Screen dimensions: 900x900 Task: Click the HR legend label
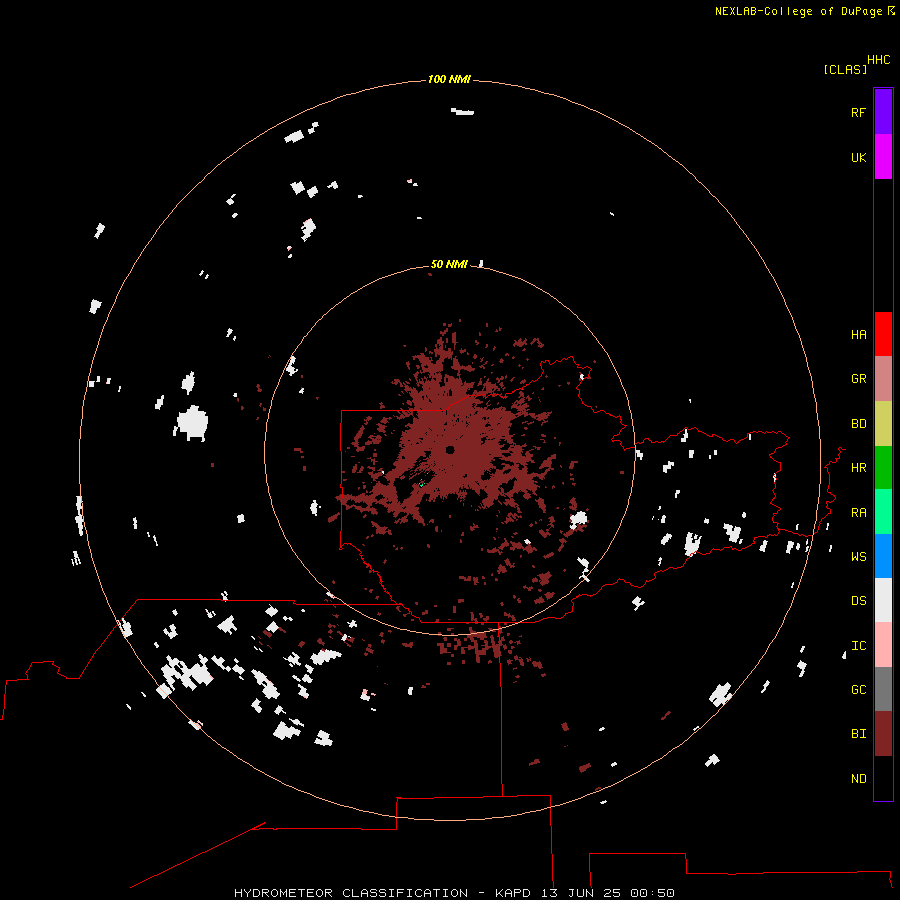tap(858, 468)
